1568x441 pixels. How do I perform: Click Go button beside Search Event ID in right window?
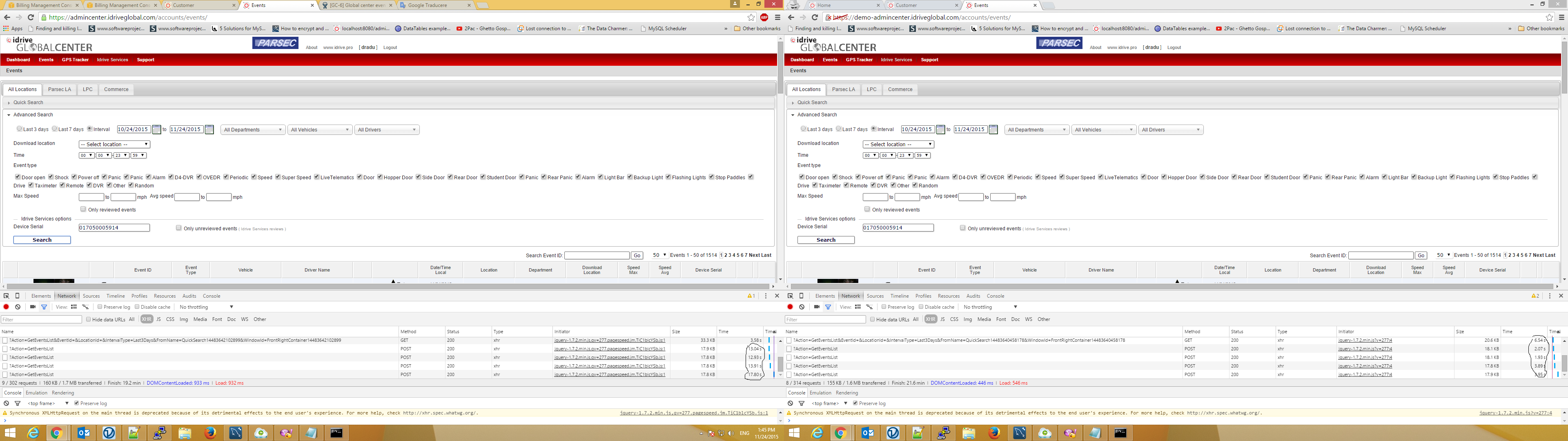(1421, 256)
